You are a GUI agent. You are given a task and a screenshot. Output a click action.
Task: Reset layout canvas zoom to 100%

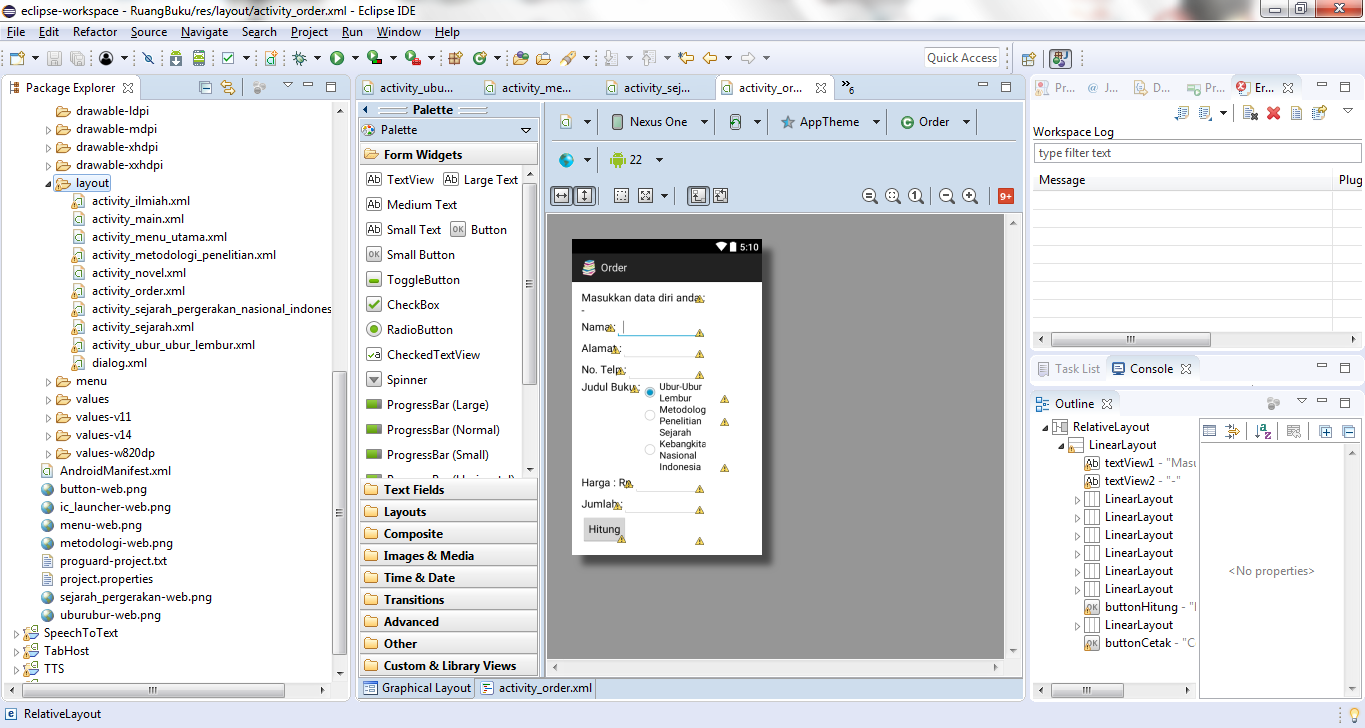coord(916,196)
